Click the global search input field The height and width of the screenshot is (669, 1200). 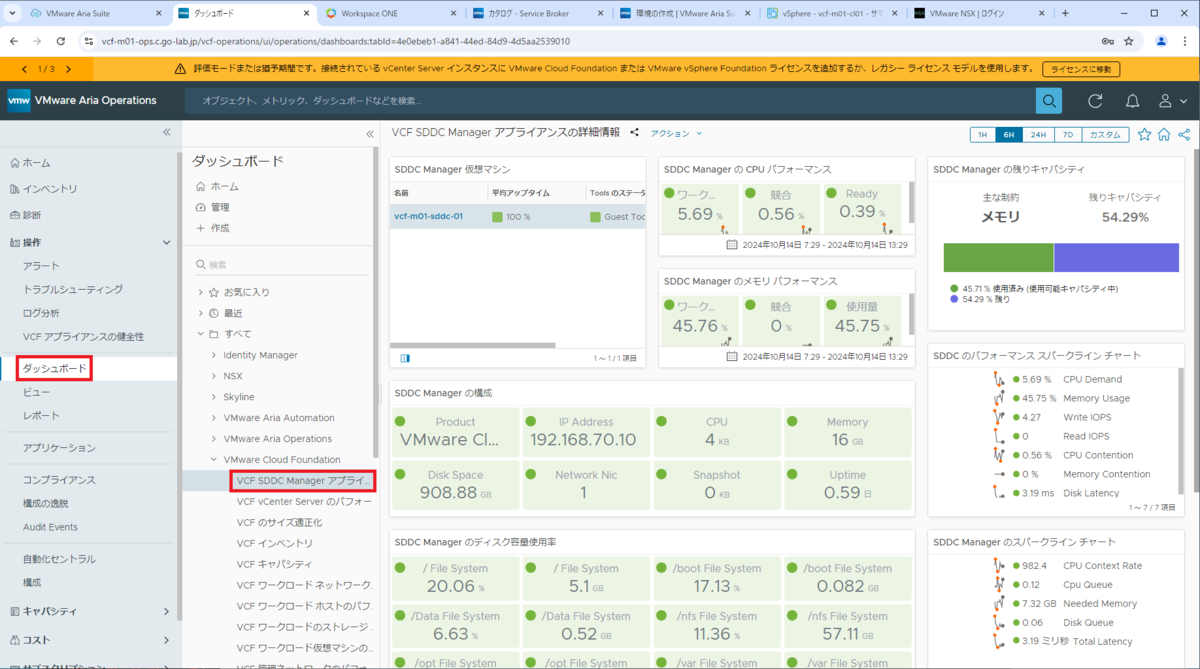610,101
